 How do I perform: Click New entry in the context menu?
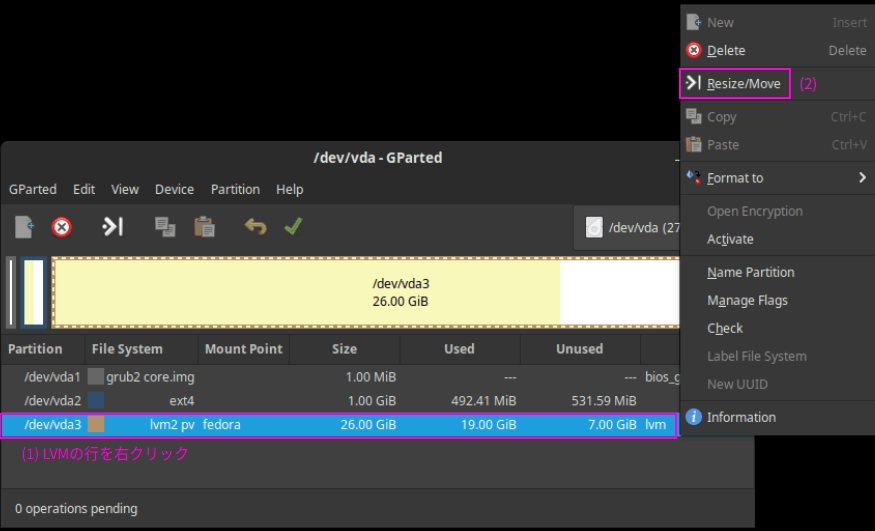click(777, 22)
